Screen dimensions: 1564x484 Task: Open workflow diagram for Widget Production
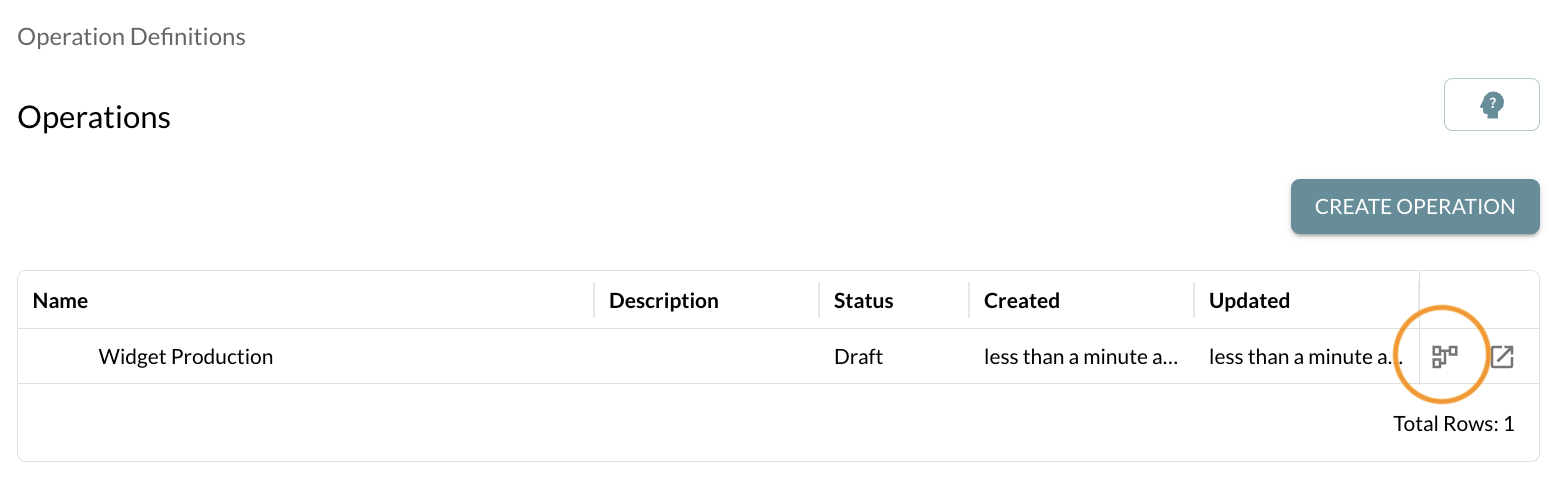pos(1445,357)
